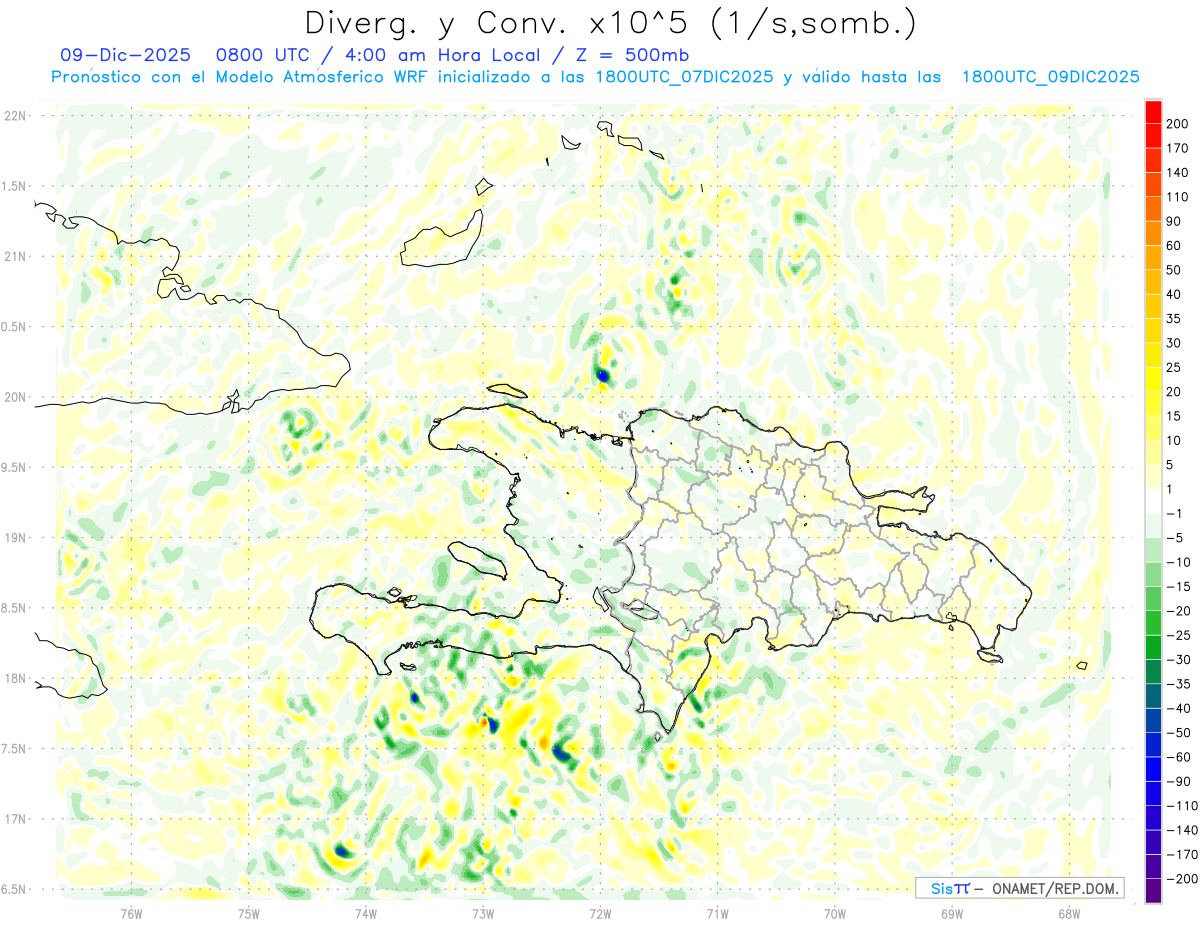This screenshot has width=1200, height=927.
Task: Click the '-25' colorbar label
Action: pos(1177,635)
